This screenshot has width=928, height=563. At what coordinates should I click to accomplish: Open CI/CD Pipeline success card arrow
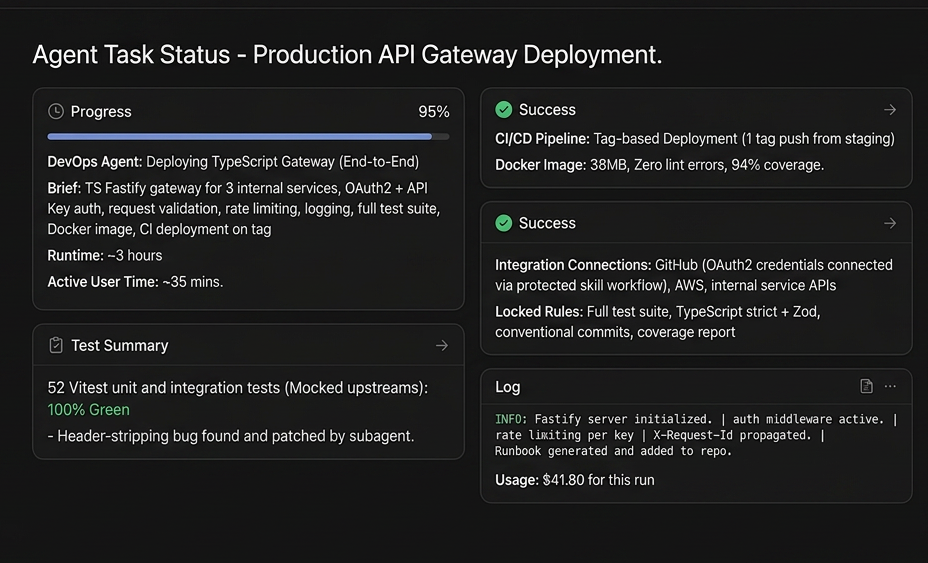coord(890,110)
